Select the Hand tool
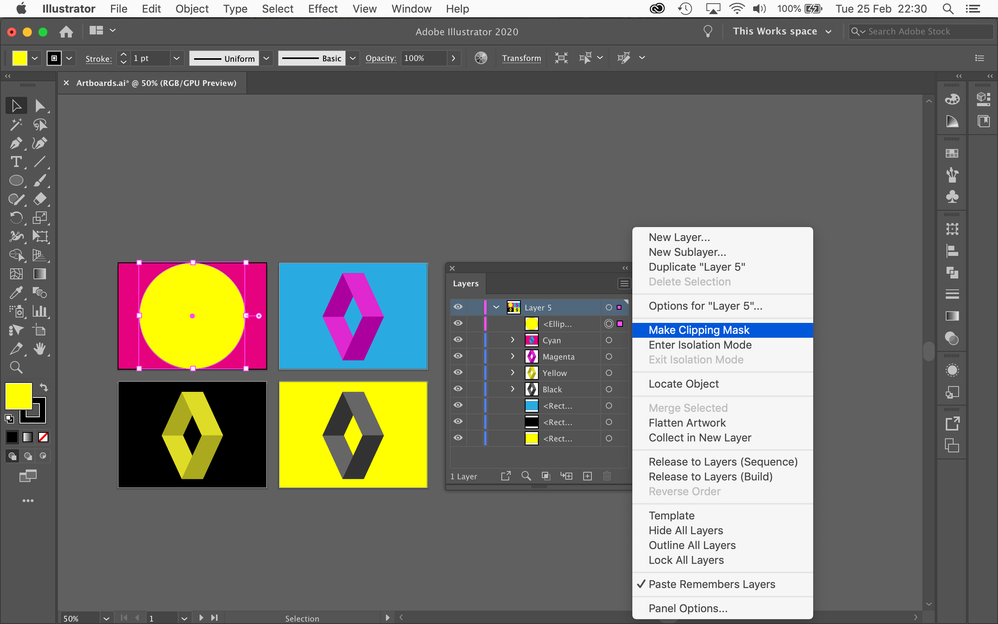 (x=40, y=349)
